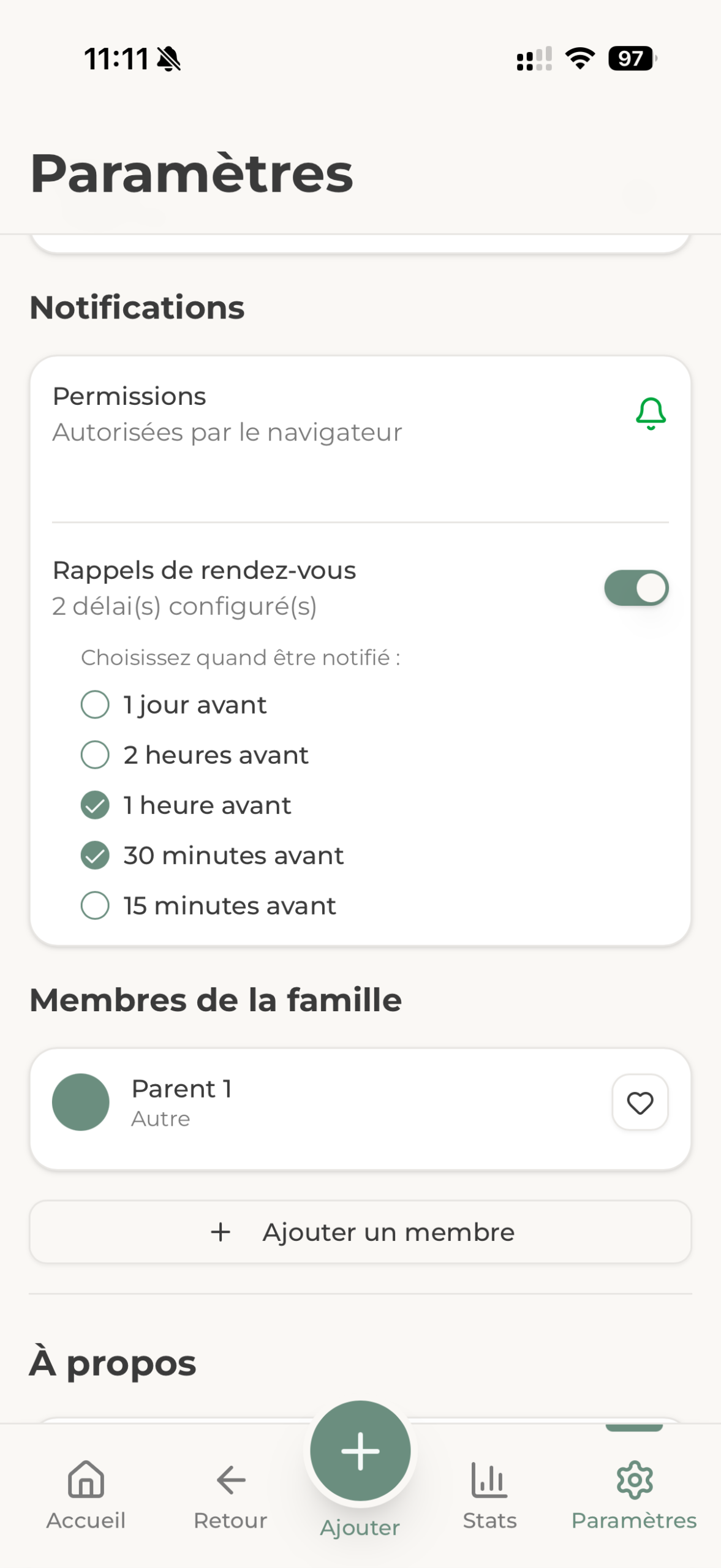Uncheck the '30 minutes avant' option
The width and height of the screenshot is (721, 1568).
coord(95,855)
